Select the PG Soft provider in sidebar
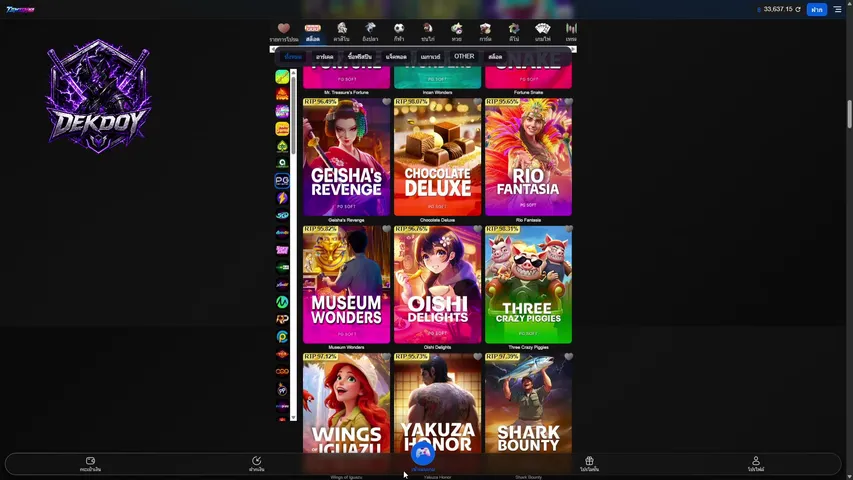Image resolution: width=853 pixels, height=480 pixels. pos(282,181)
